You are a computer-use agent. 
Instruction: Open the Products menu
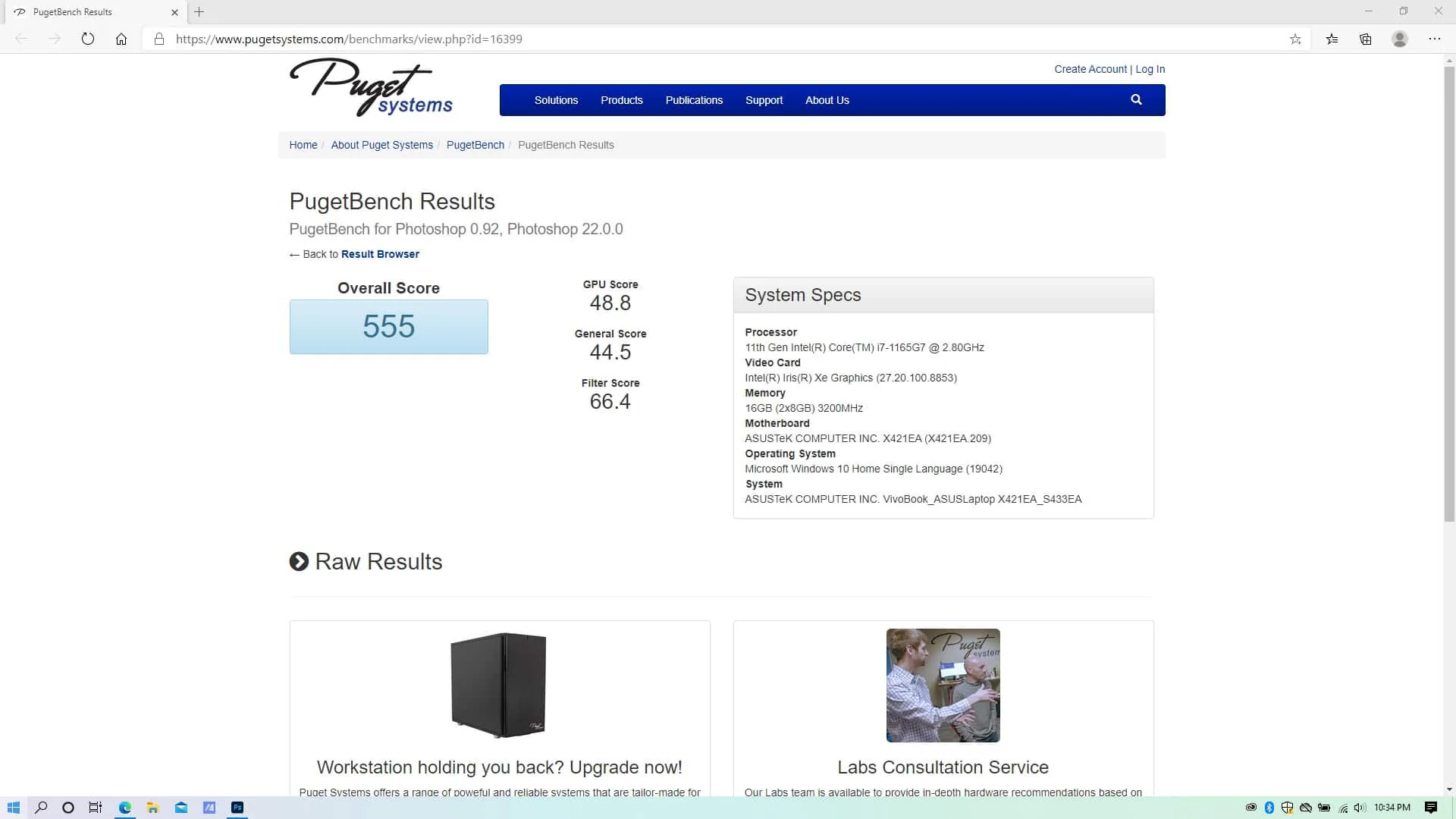[x=622, y=100]
